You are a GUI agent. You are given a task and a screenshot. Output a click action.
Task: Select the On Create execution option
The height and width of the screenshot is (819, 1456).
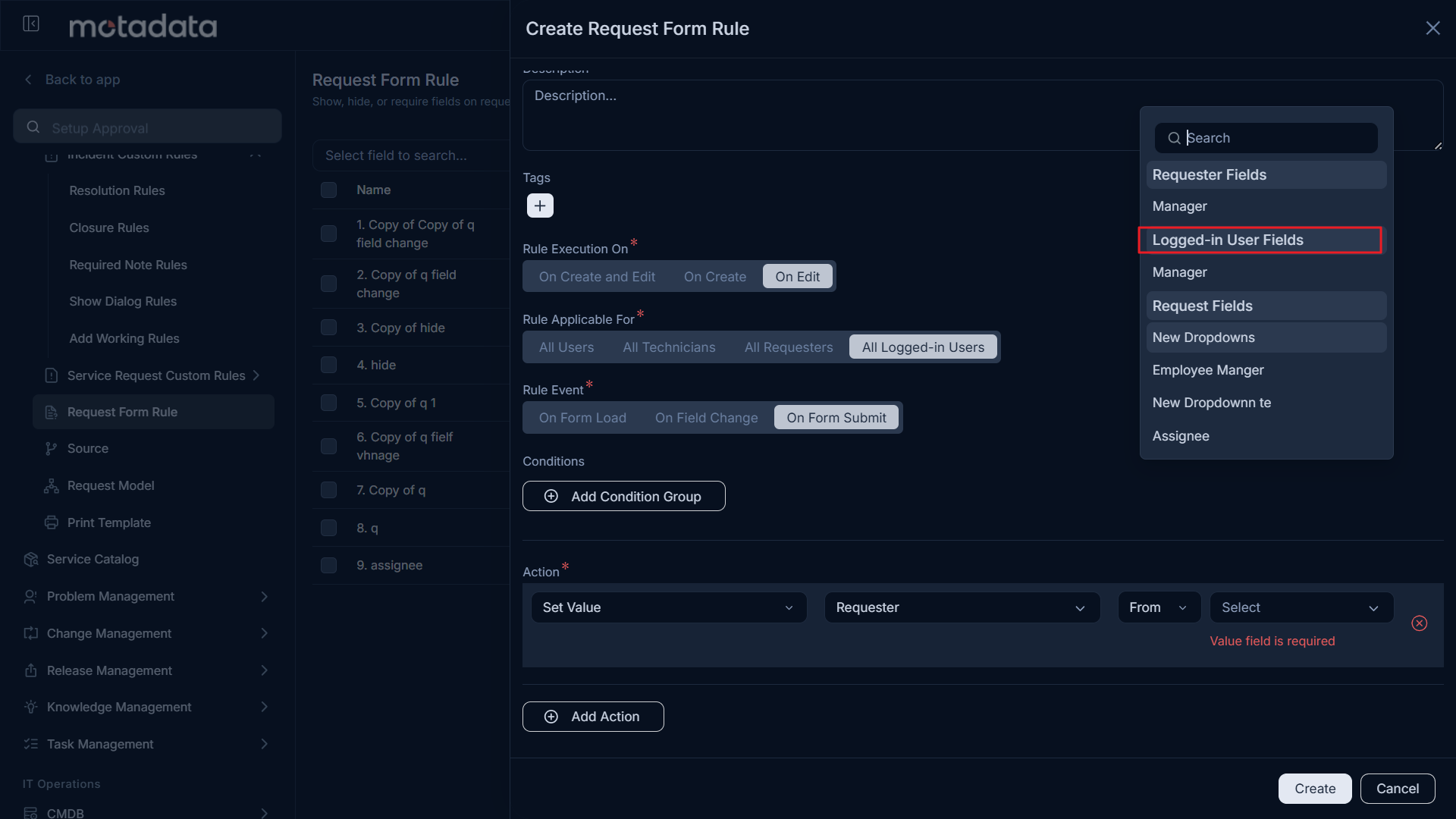[x=715, y=277]
